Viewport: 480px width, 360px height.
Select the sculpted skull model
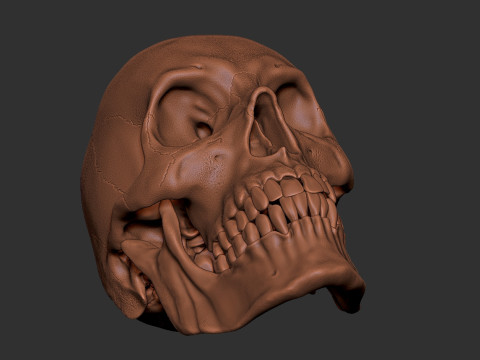tap(223, 185)
